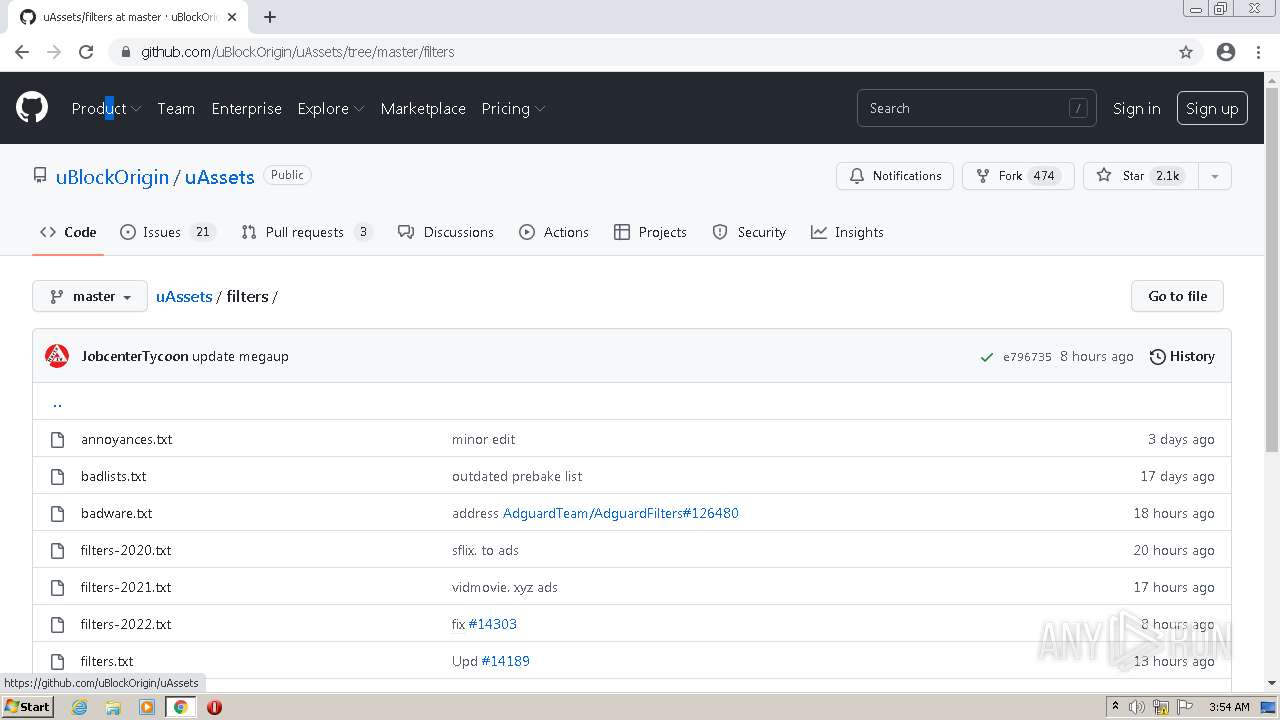Open the Actions tab
Screen dimensions: 1280x720
tap(554, 232)
